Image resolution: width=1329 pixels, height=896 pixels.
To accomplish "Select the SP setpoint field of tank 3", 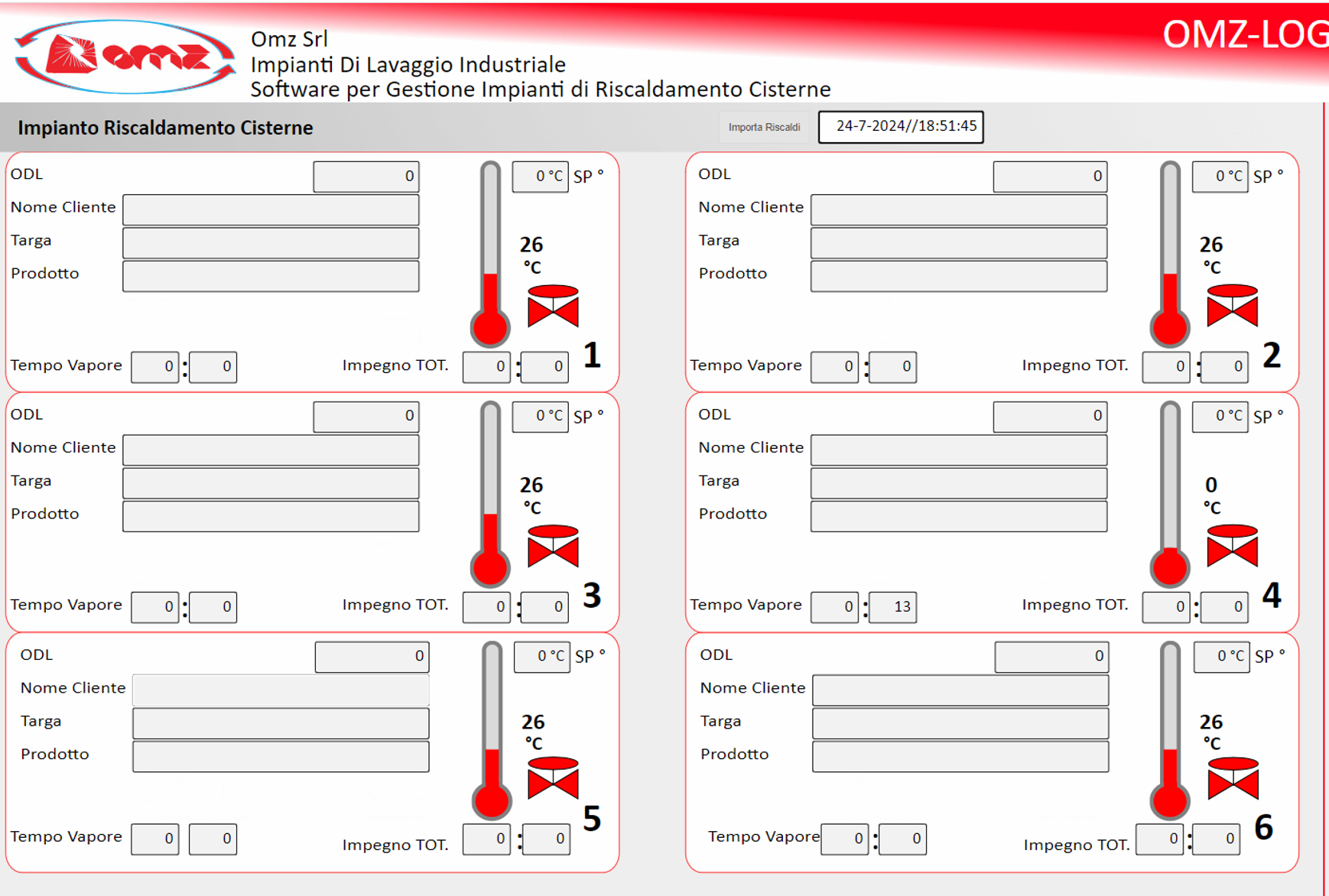I will [x=540, y=417].
